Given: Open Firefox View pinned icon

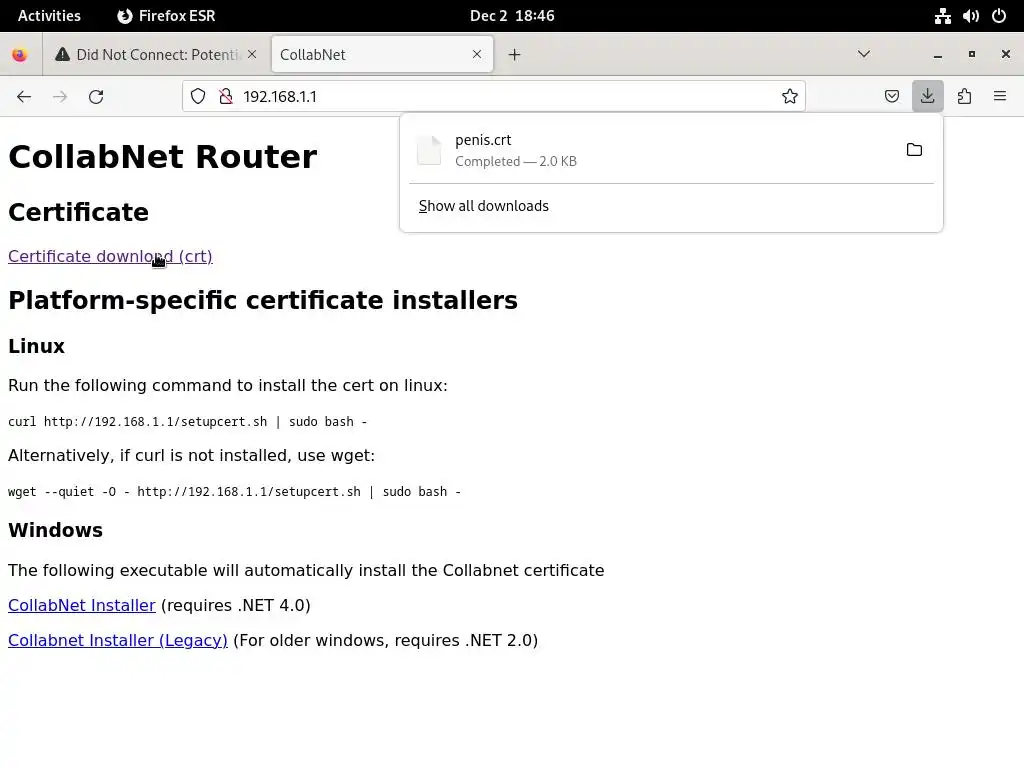Looking at the screenshot, I should coord(20,55).
